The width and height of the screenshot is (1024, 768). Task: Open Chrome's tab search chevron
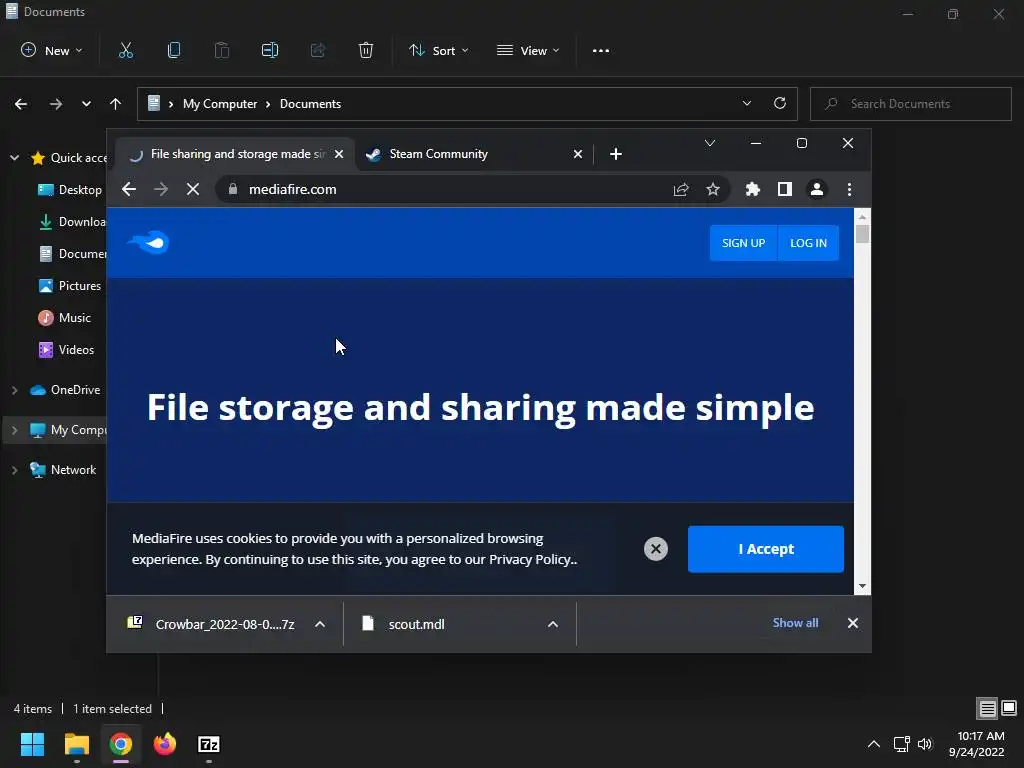(710, 143)
